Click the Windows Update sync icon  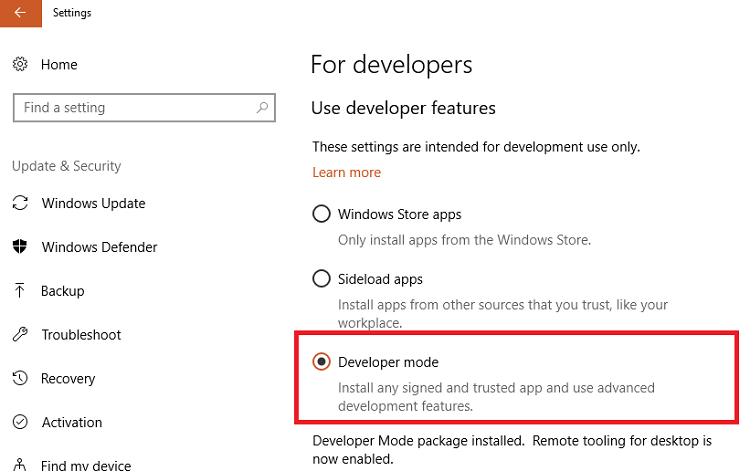pyautogui.click(x=20, y=203)
